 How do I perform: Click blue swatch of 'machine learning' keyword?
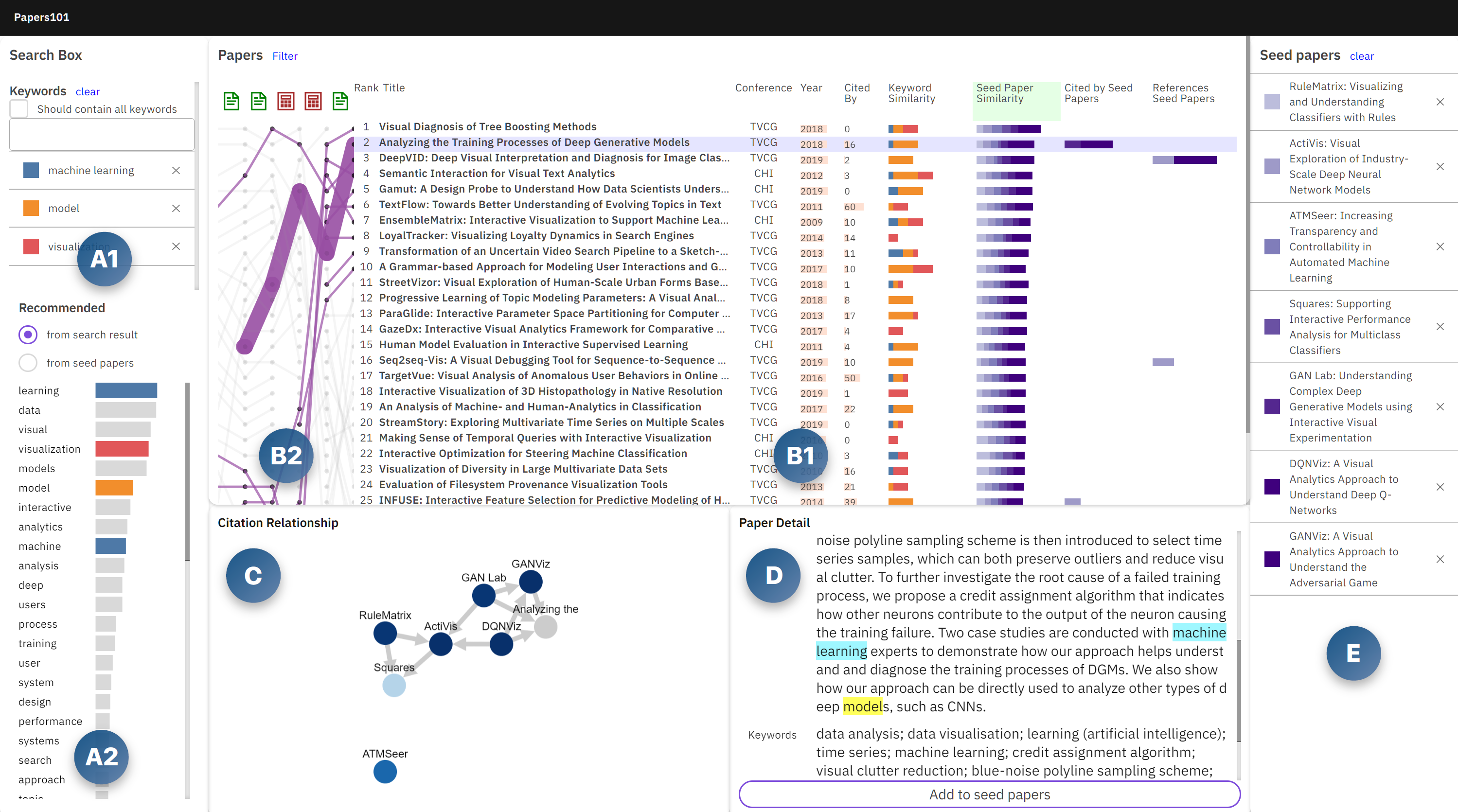(x=31, y=170)
